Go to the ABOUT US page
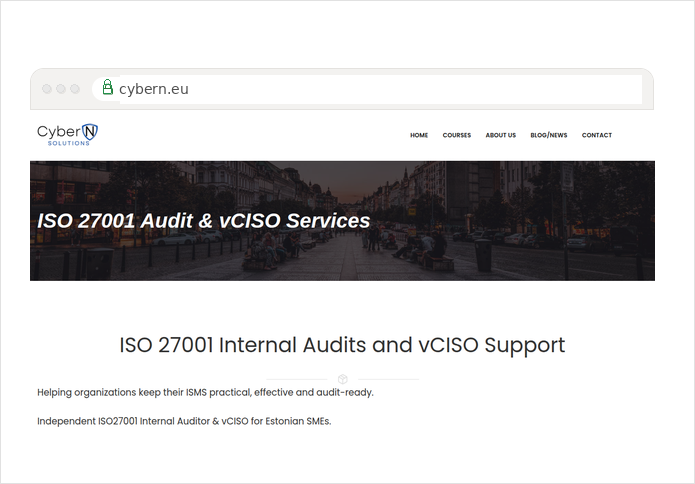 (500, 135)
